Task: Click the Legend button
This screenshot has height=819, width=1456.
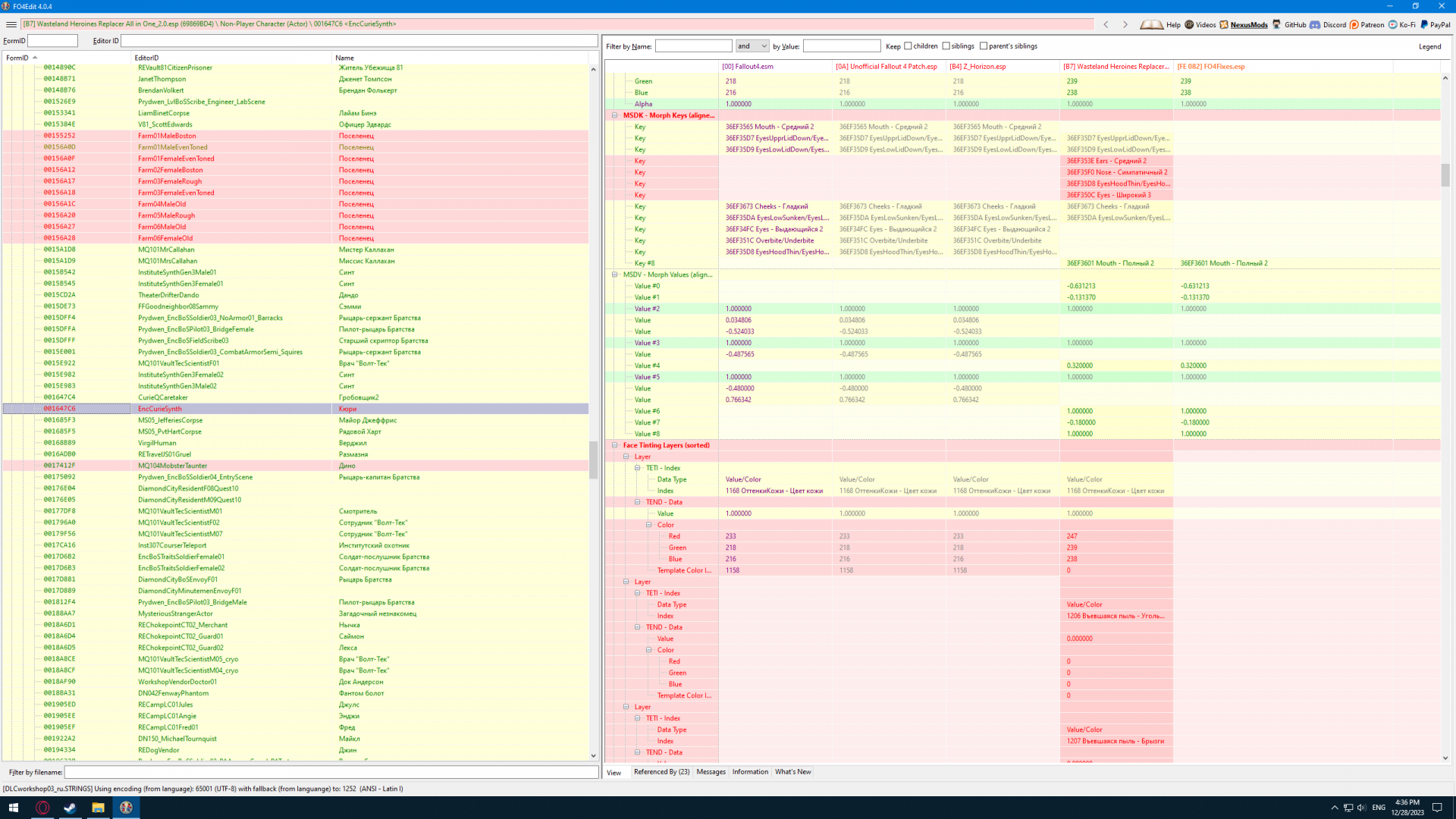Action: (x=1429, y=47)
